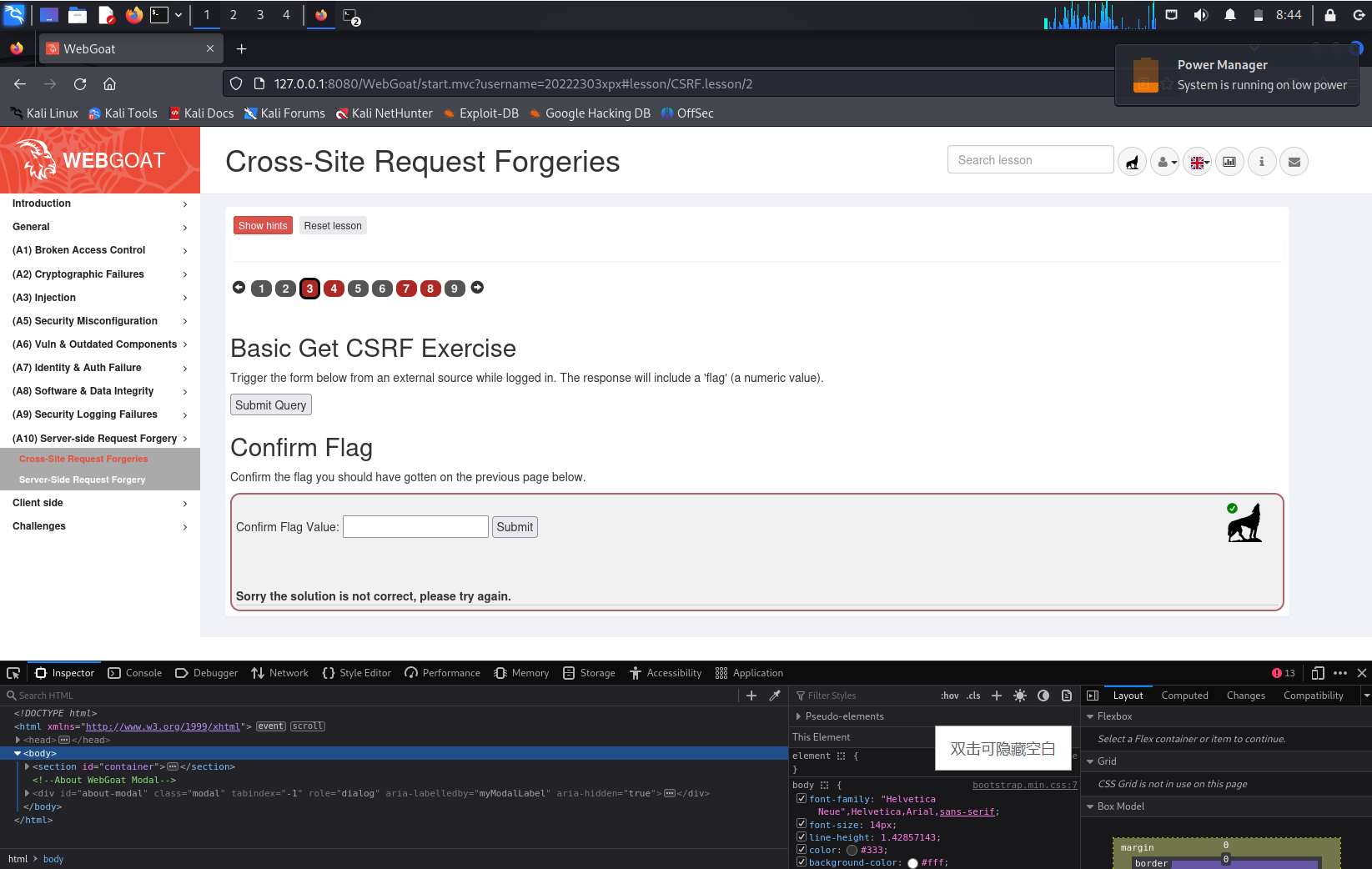Toggle the font-size declaration checkbox
Screen dimensions: 1372x869
click(802, 824)
